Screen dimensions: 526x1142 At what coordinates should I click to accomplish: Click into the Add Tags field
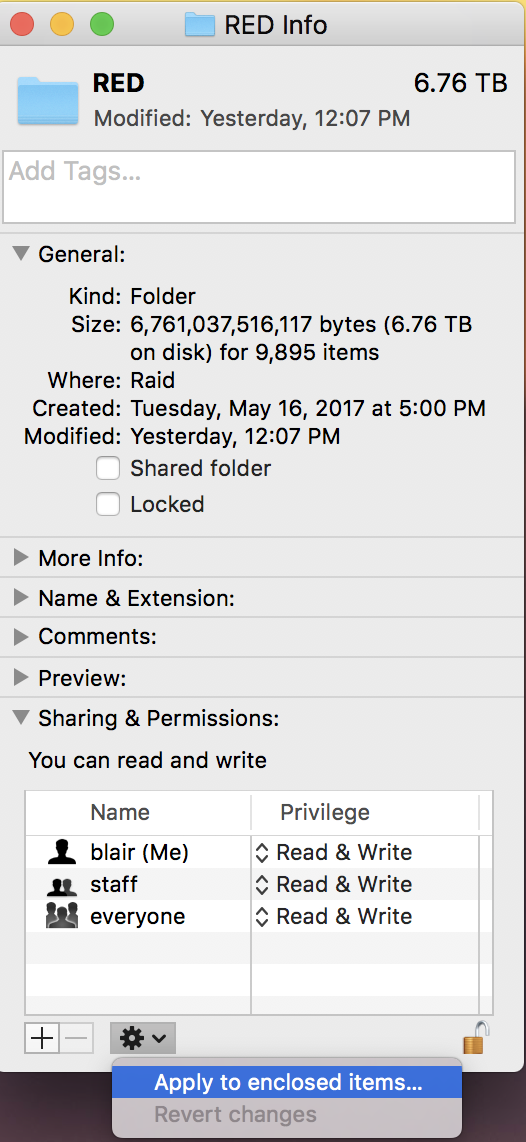[259, 187]
